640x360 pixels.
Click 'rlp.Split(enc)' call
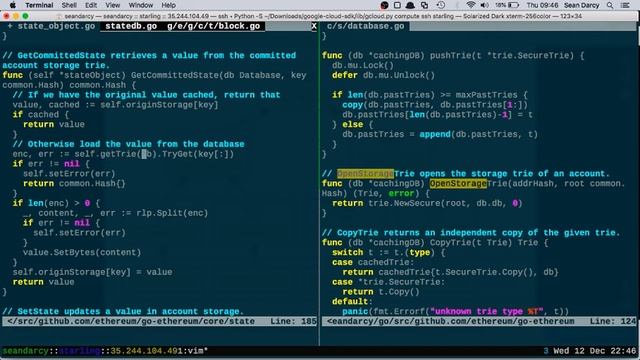(x=172, y=213)
